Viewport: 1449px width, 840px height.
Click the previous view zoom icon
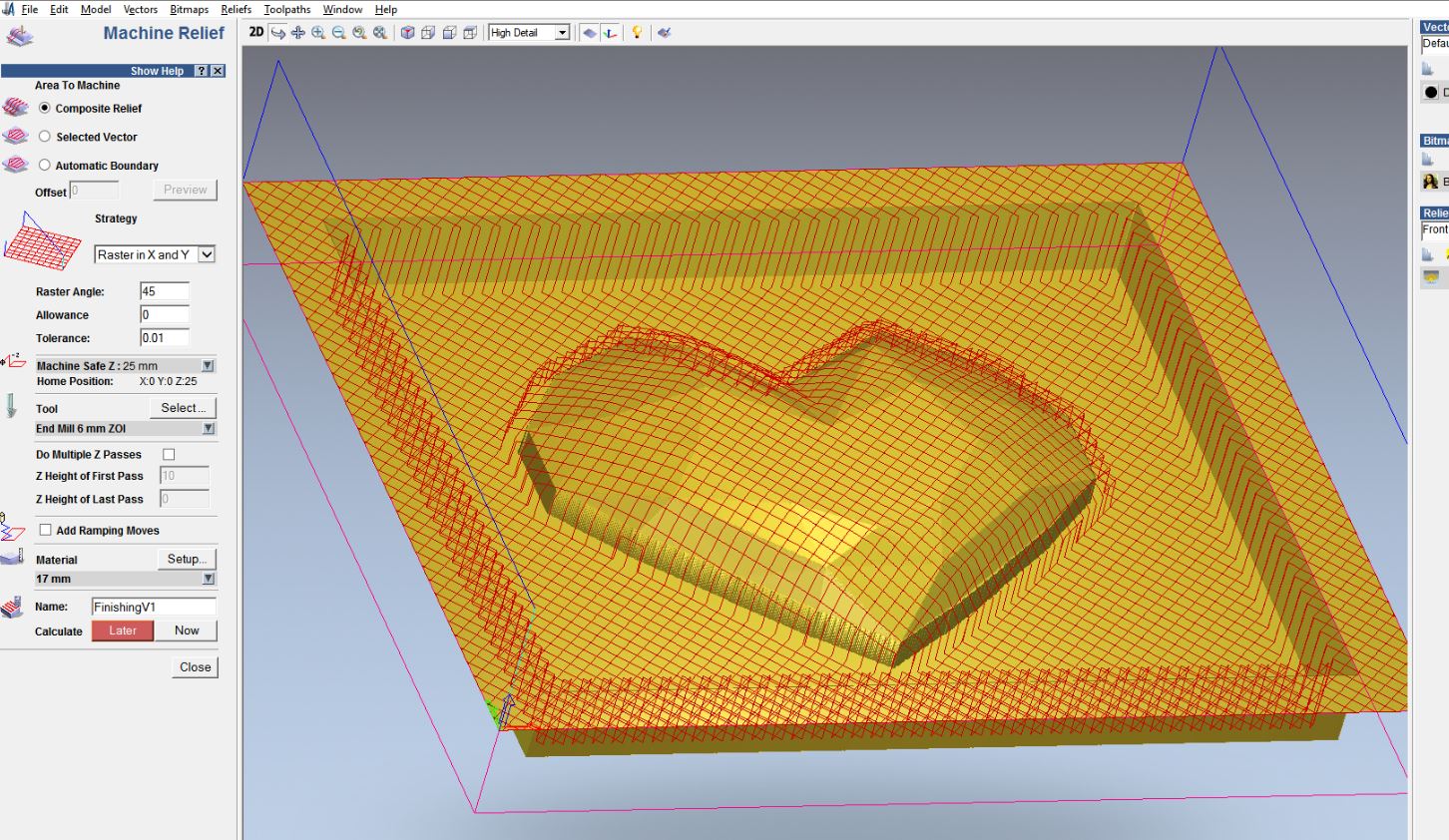[359, 33]
